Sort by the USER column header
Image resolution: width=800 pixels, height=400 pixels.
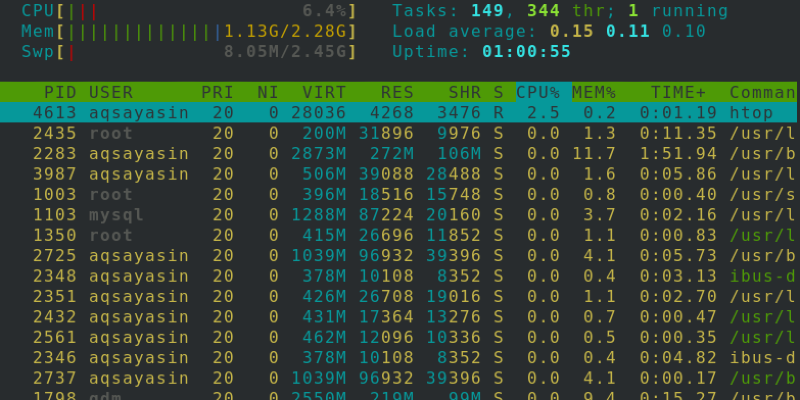click(x=111, y=92)
